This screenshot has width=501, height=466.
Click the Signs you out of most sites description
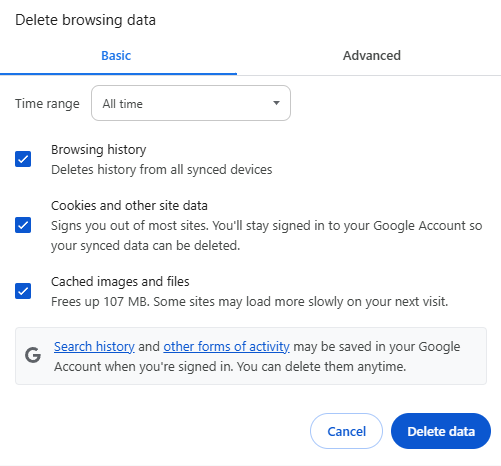tap(266, 236)
